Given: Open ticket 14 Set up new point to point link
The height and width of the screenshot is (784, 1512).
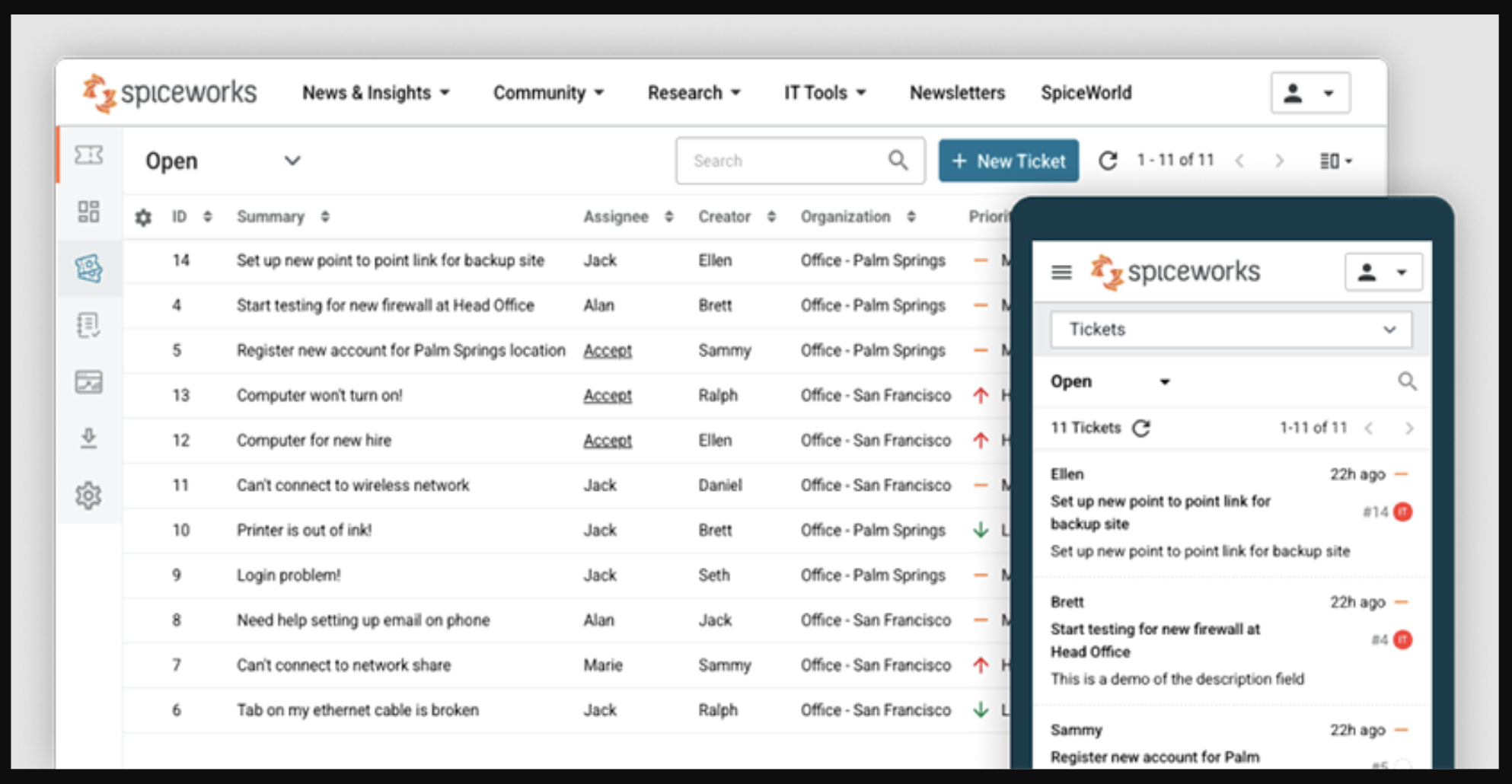Looking at the screenshot, I should [x=391, y=260].
